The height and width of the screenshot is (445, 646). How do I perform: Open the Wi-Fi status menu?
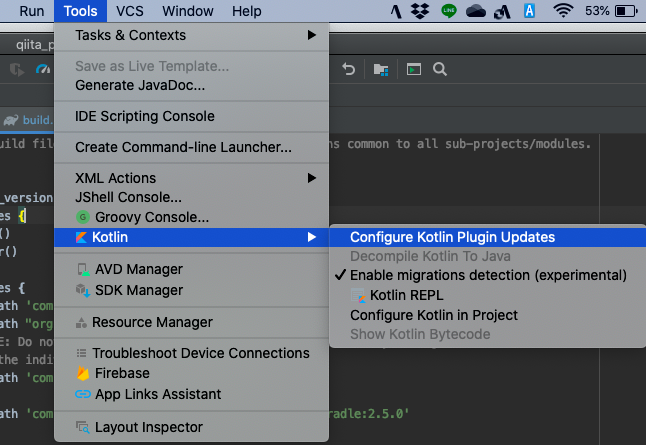pos(563,11)
